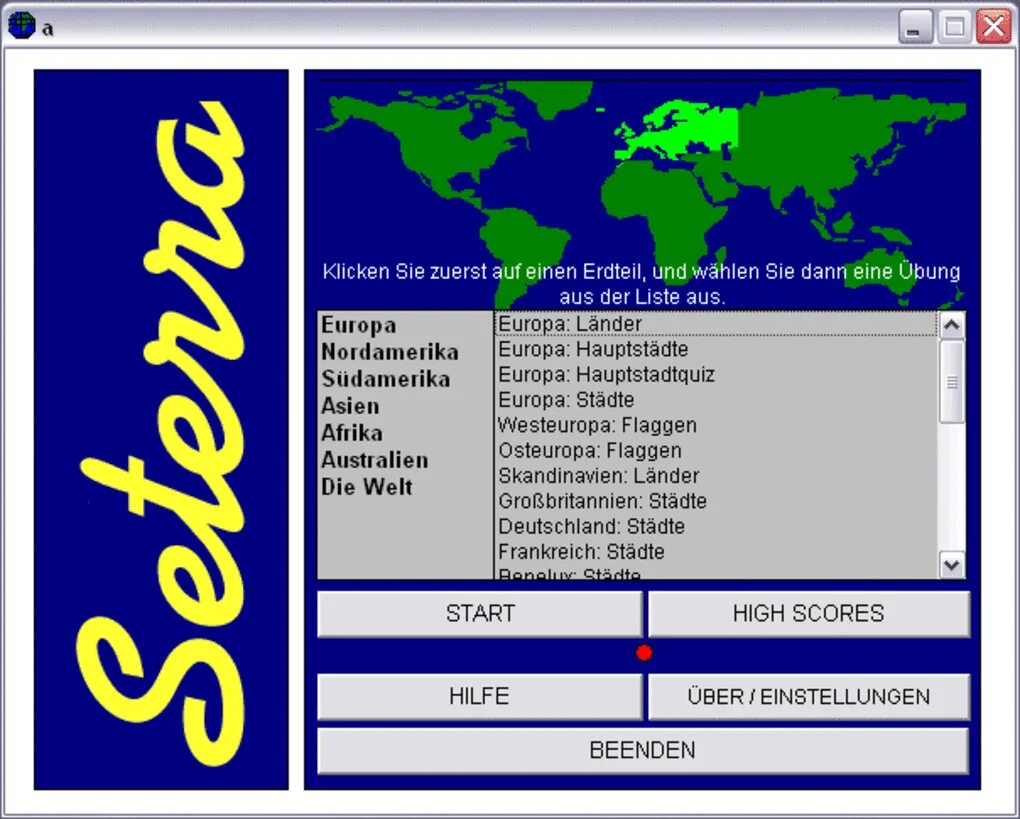Select exercise Europa: Städte
1020x819 pixels.
coord(716,399)
